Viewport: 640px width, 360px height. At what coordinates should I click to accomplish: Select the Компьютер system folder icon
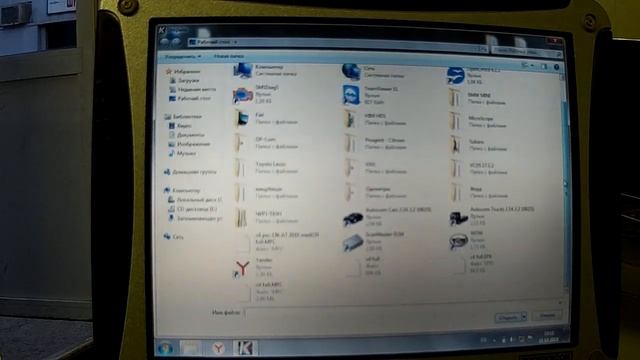(x=243, y=71)
